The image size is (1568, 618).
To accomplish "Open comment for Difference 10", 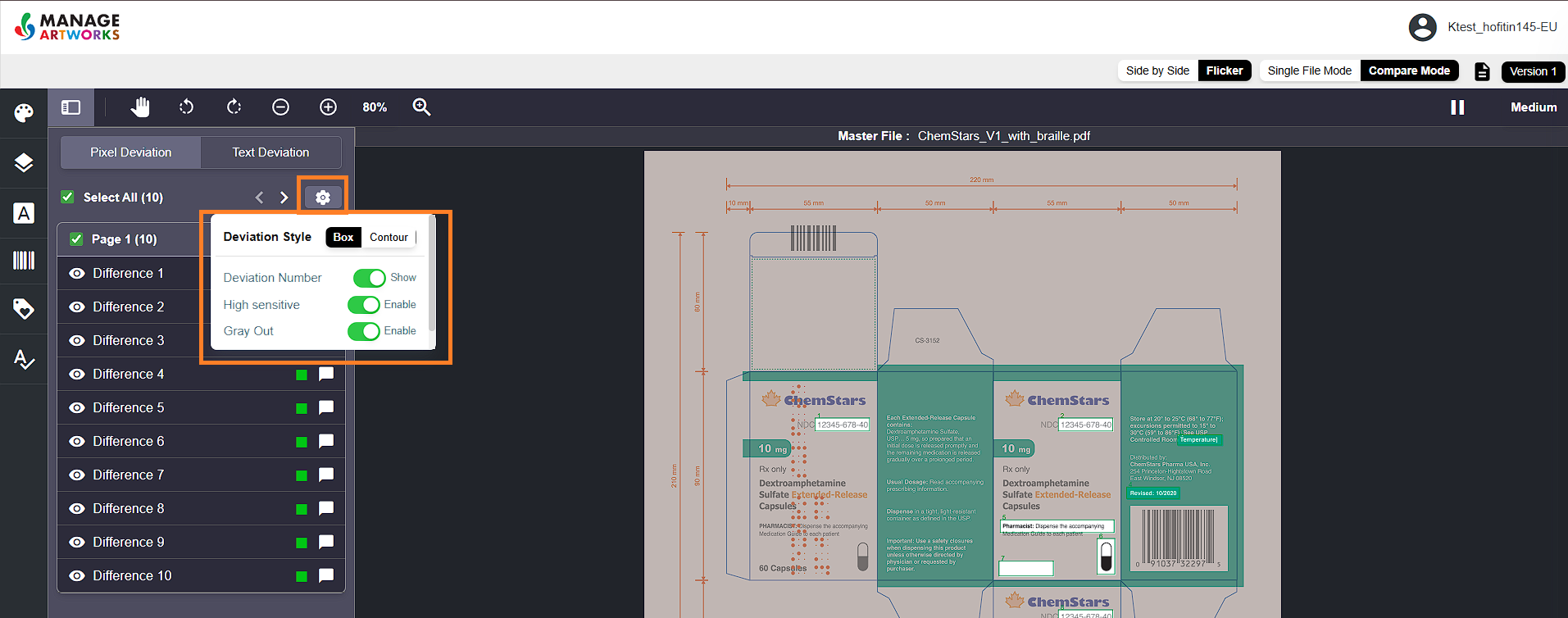I will [326, 575].
